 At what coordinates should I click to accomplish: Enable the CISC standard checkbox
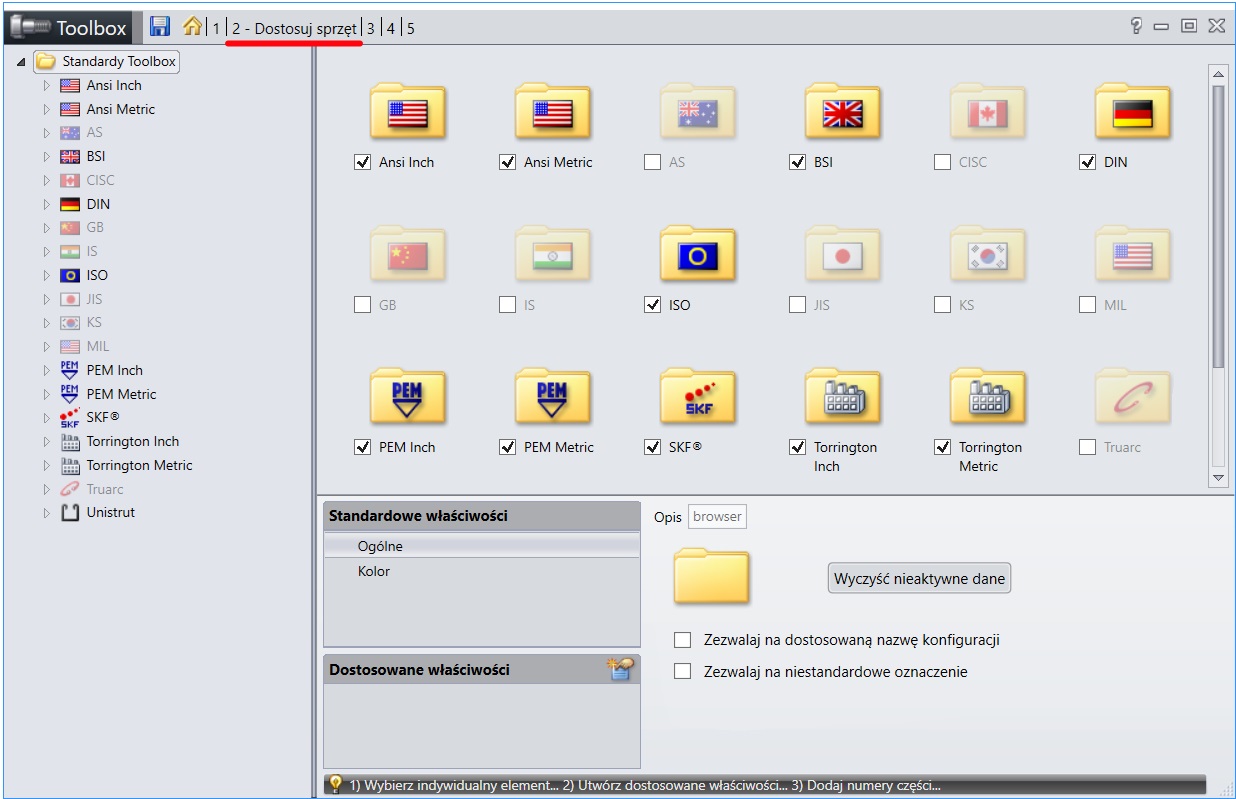pyautogui.click(x=942, y=162)
